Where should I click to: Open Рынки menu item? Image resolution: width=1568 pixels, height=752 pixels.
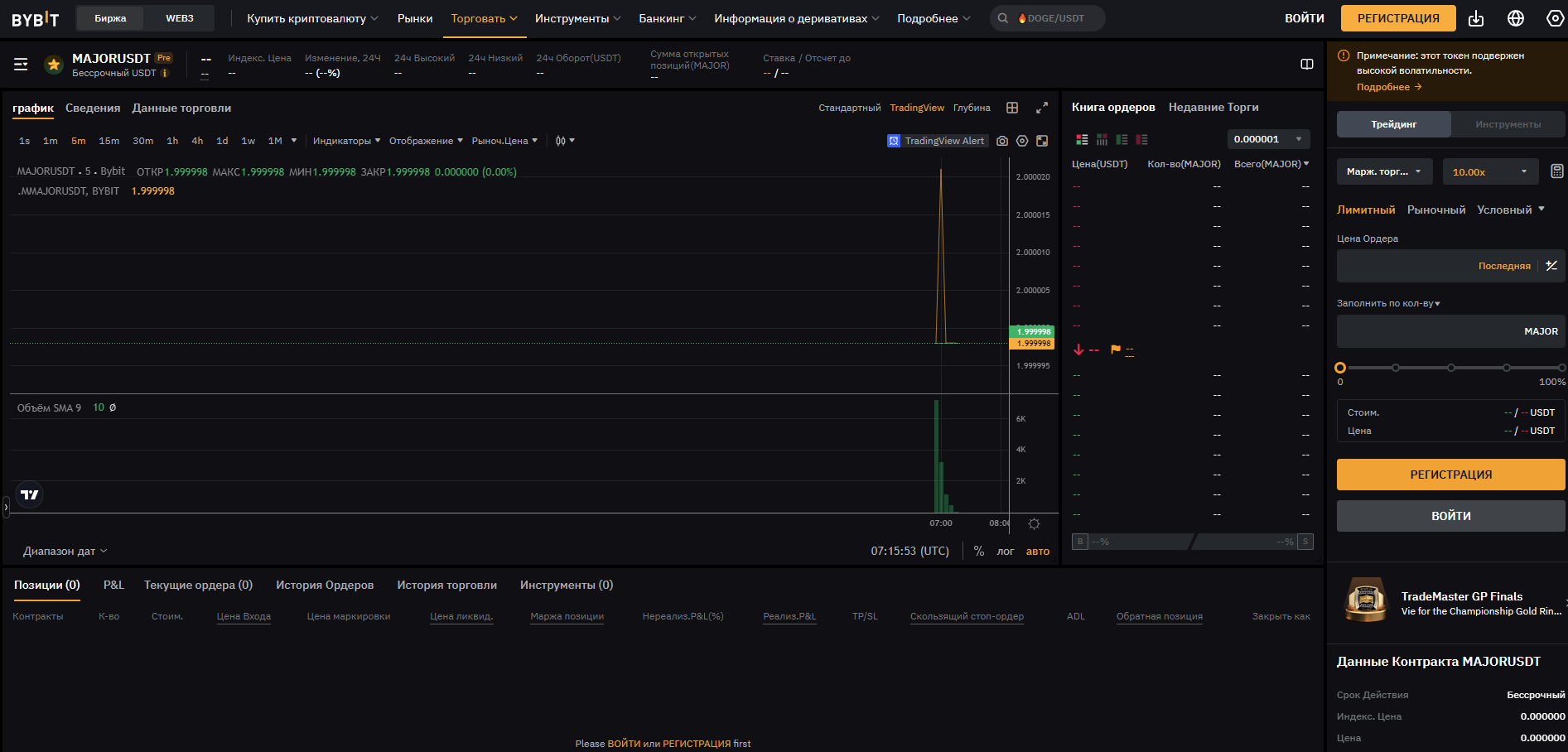(x=415, y=18)
